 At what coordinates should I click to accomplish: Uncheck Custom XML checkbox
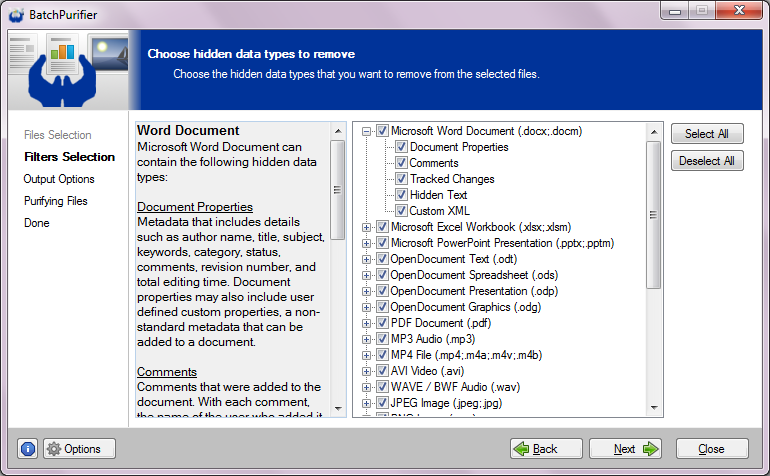401,211
